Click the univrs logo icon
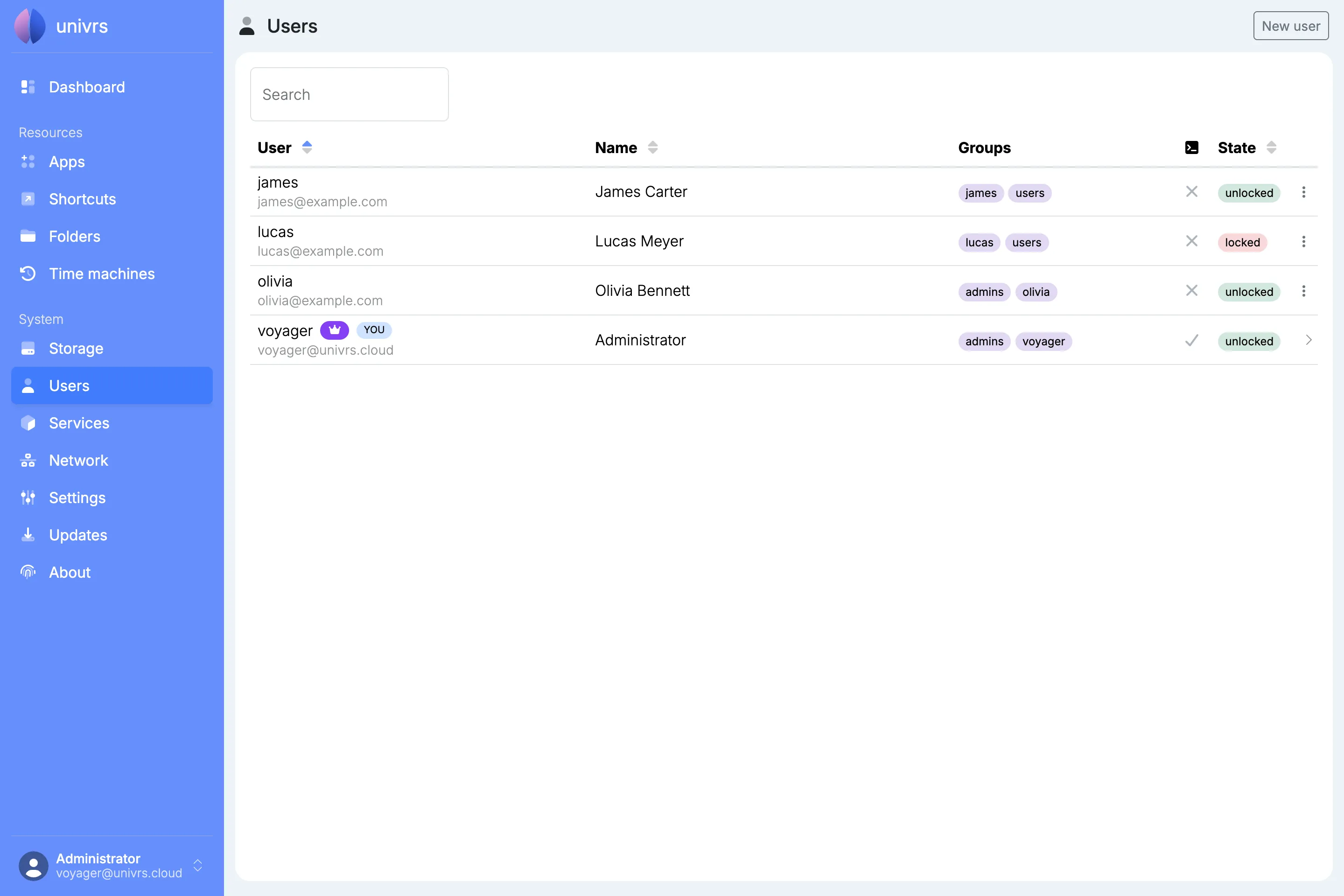Image resolution: width=1344 pixels, height=896 pixels. click(x=30, y=26)
